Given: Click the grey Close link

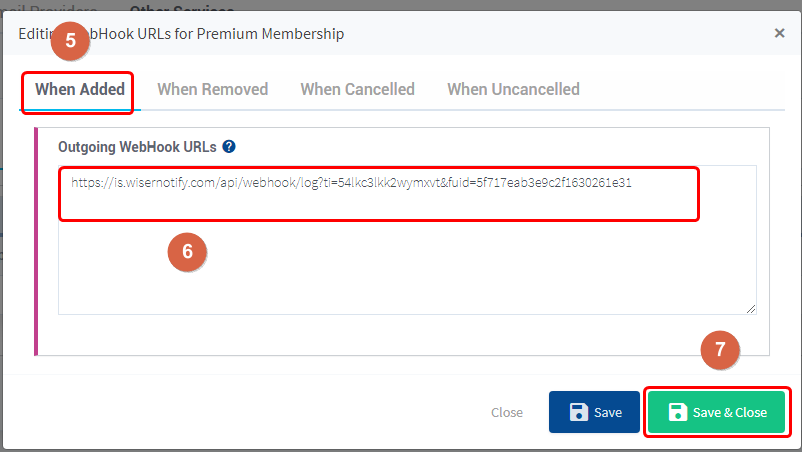Looking at the screenshot, I should (x=507, y=412).
